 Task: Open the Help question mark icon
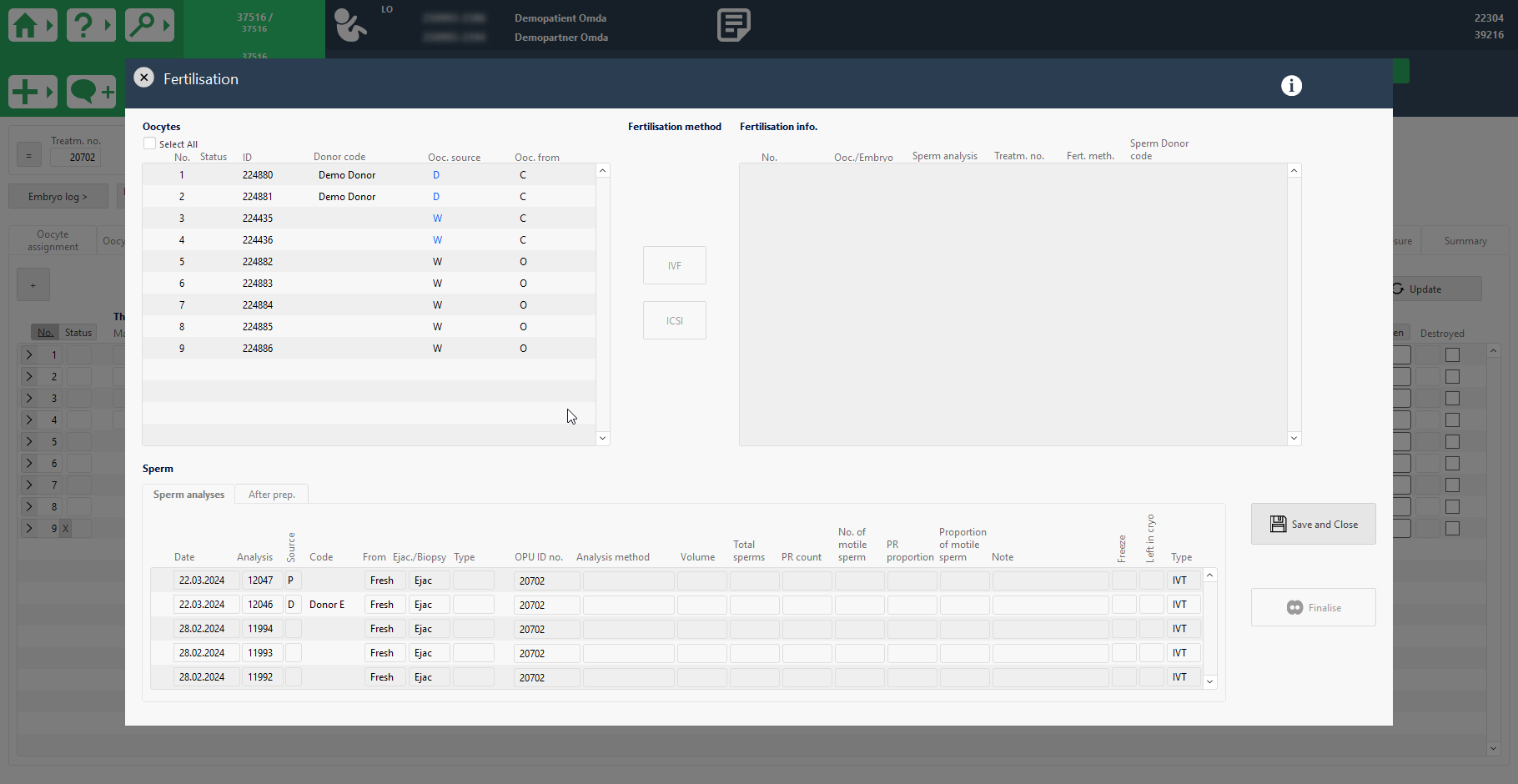pos(91,25)
